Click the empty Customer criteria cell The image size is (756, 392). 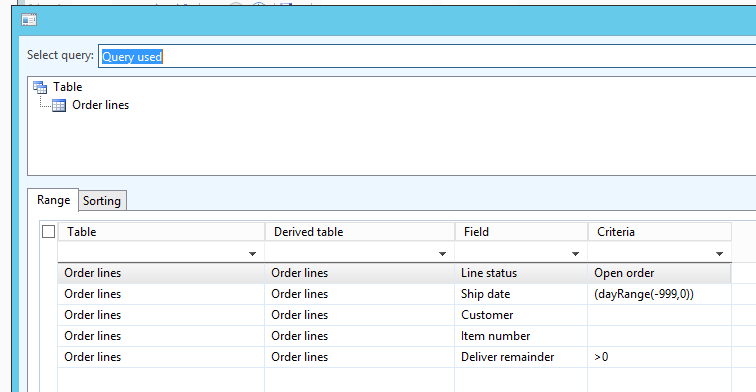pos(660,315)
